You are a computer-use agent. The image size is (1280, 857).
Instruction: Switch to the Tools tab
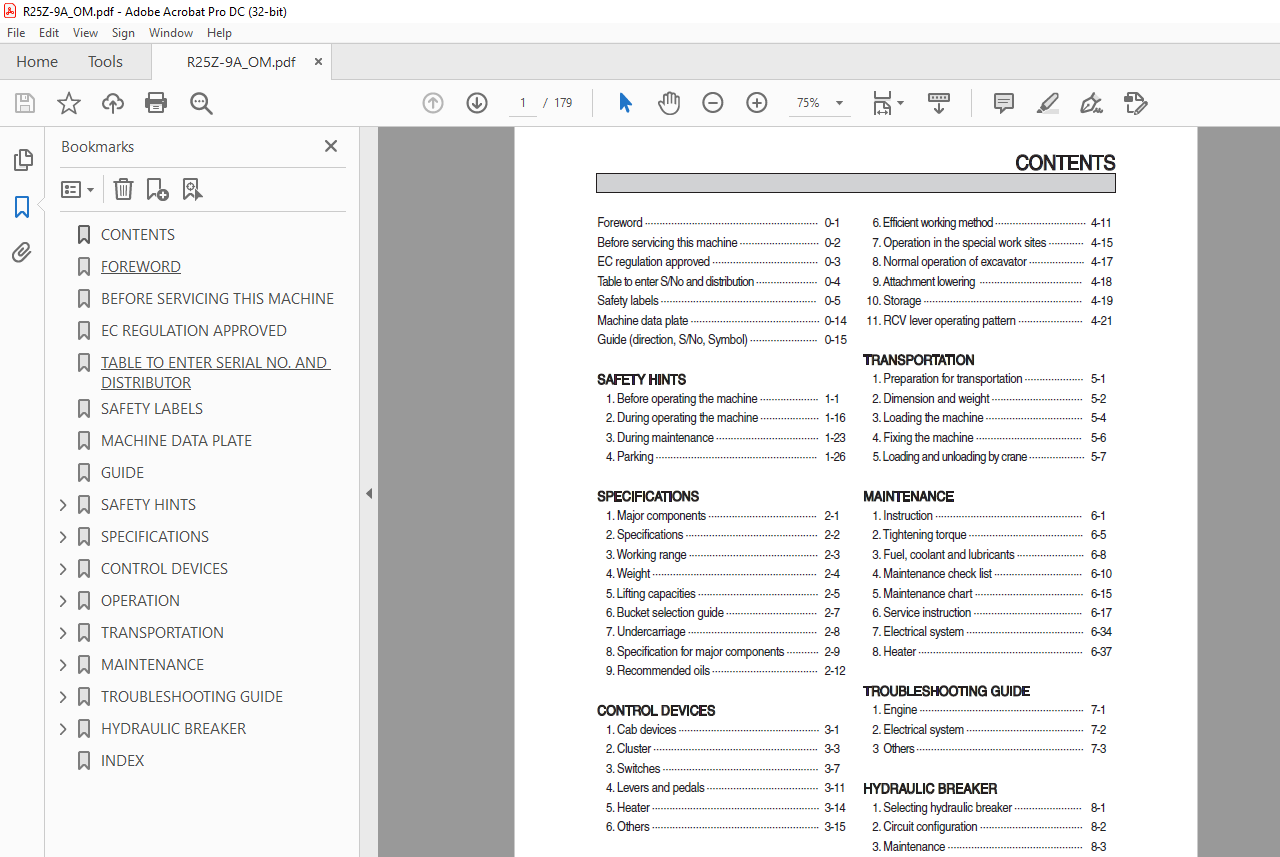[x=105, y=62]
